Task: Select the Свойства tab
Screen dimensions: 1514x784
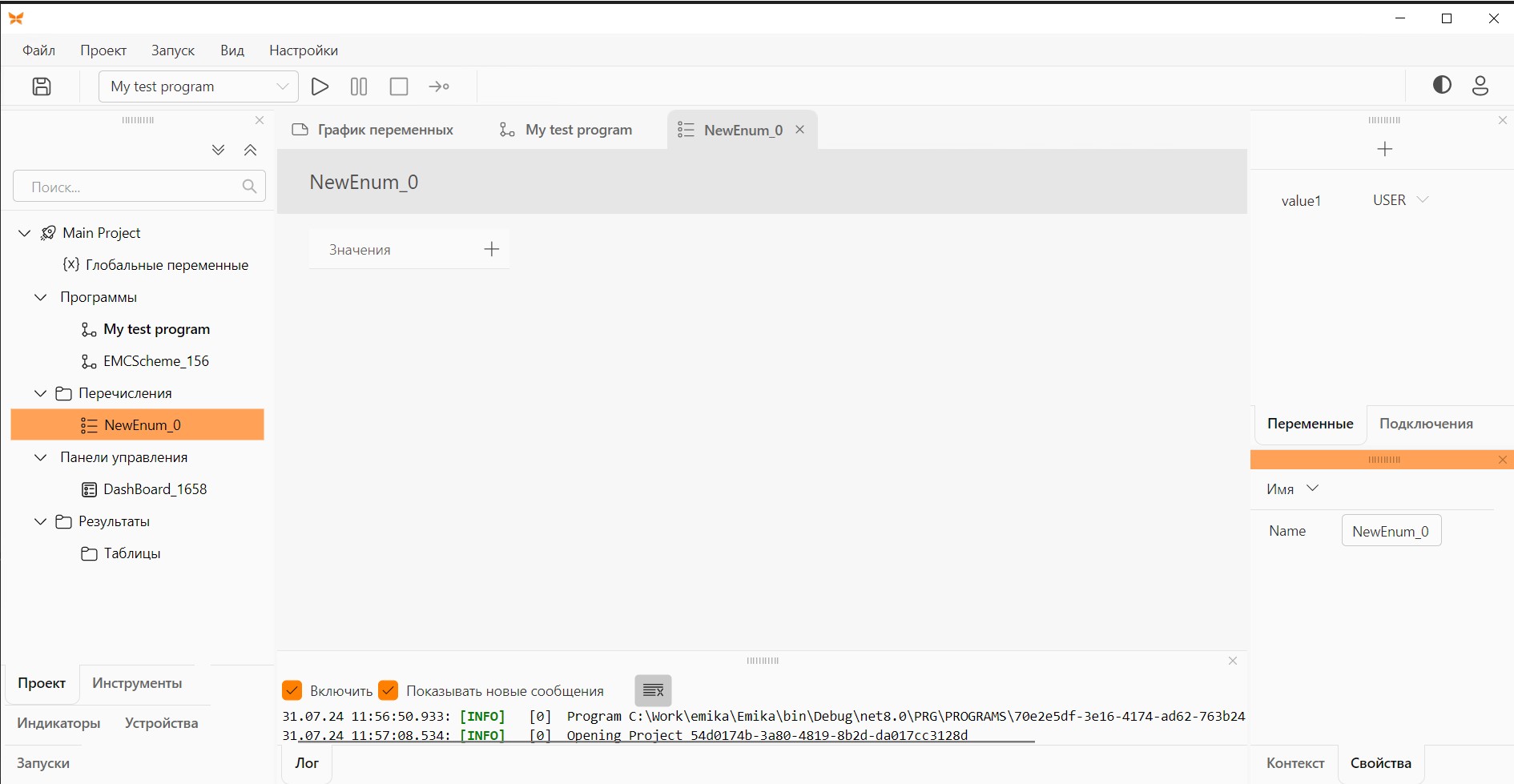Action: tap(1381, 763)
